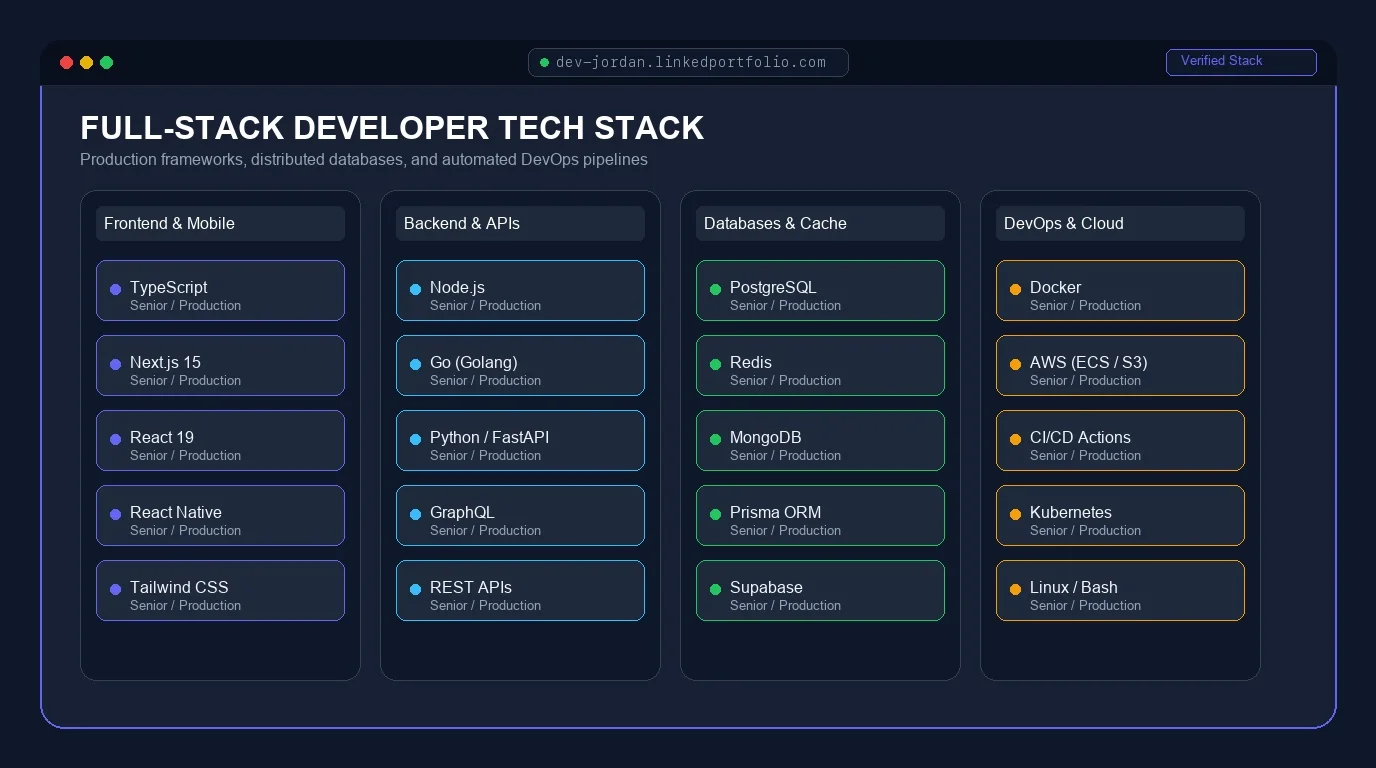Open the DevOps & Cloud column header
This screenshot has width=1376, height=768.
1120,223
